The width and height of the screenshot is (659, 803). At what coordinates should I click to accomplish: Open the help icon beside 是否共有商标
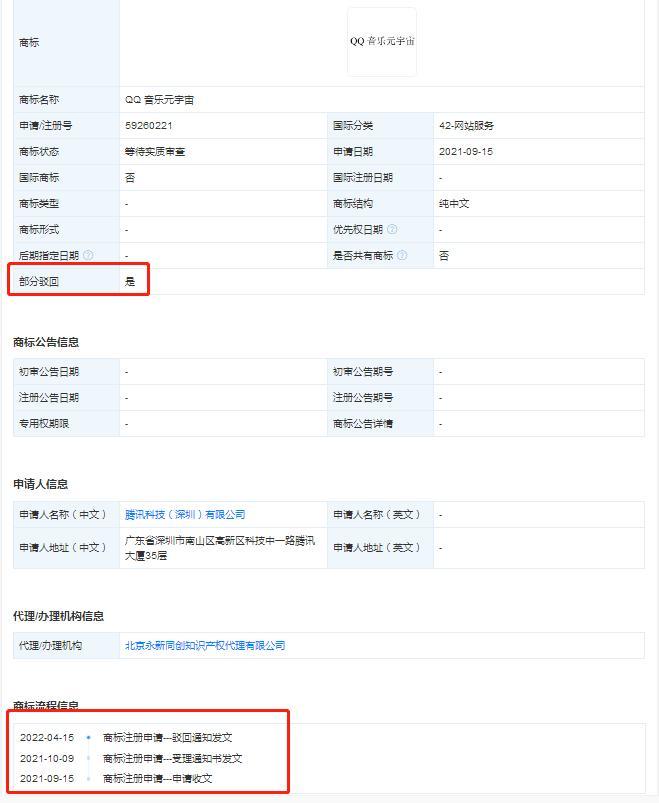click(402, 255)
